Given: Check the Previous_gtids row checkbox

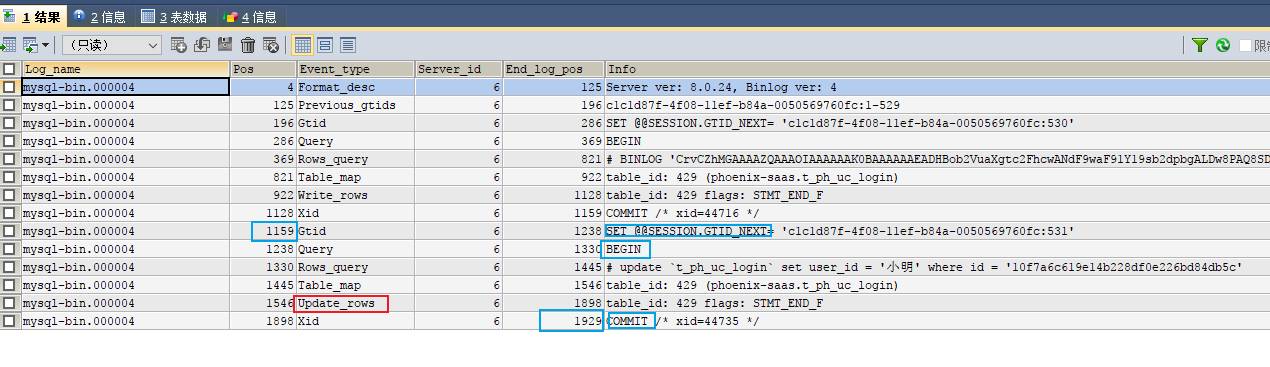Looking at the screenshot, I should pyautogui.click(x=9, y=105).
